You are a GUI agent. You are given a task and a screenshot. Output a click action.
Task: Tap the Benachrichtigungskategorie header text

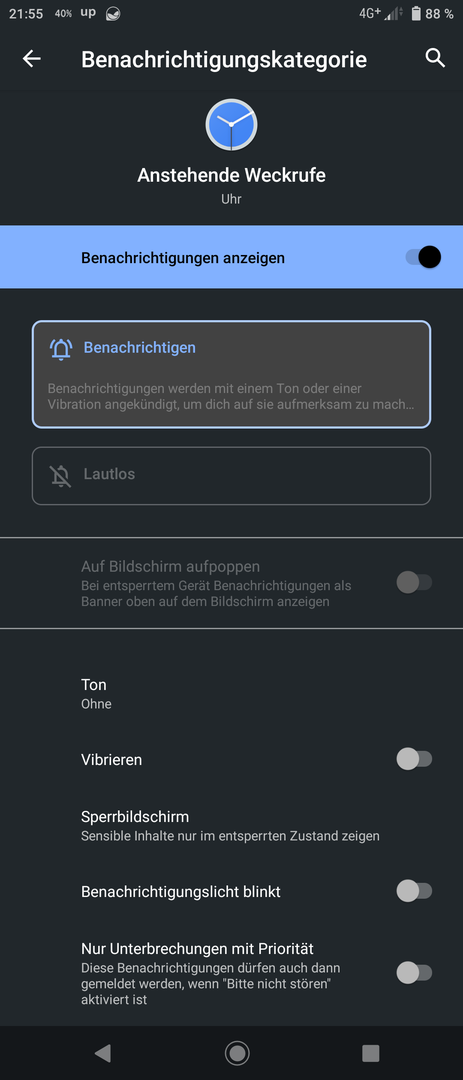(224, 59)
